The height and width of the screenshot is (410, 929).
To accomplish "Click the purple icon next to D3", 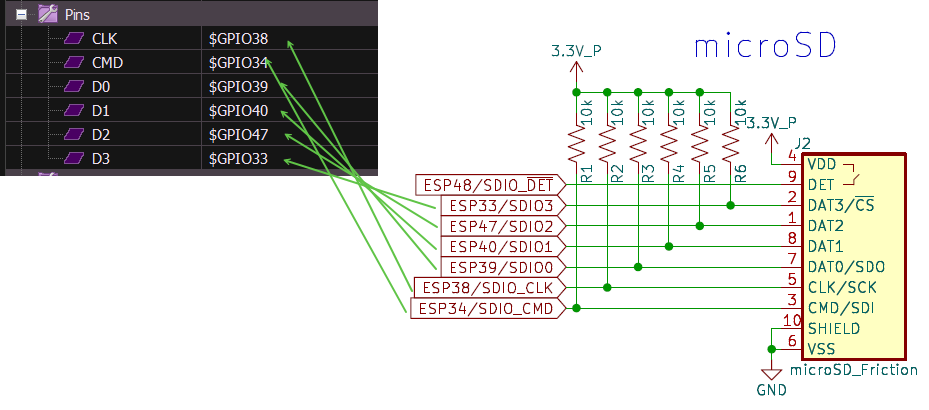I will coord(74,159).
